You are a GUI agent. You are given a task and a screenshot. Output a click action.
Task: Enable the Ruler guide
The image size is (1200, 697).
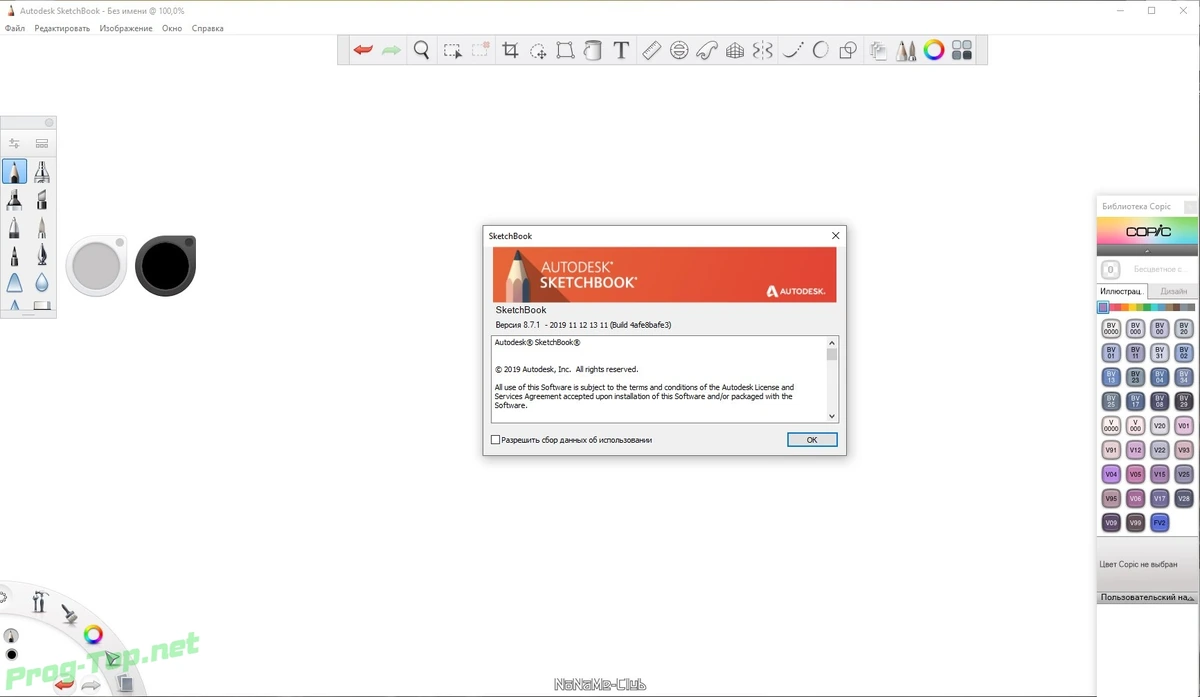[651, 50]
